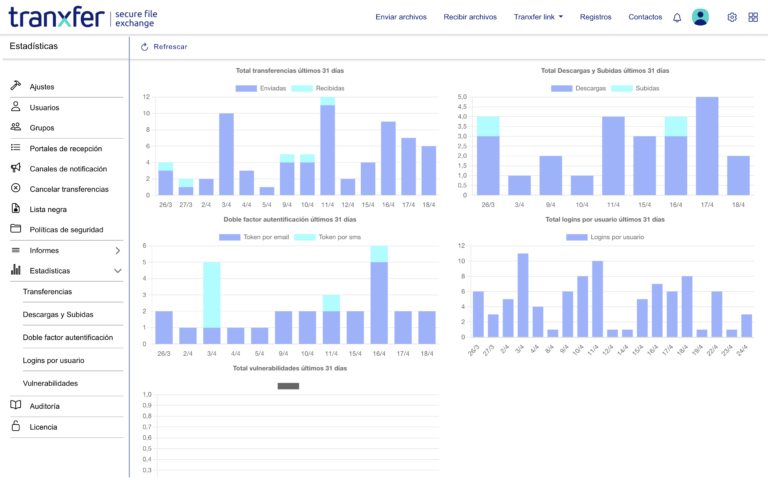Click the Refrescar refresh icon

coord(145,47)
